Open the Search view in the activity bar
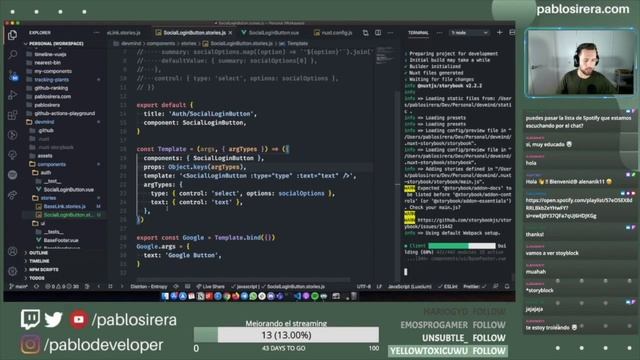This screenshot has width=640, height=360. [13, 54]
